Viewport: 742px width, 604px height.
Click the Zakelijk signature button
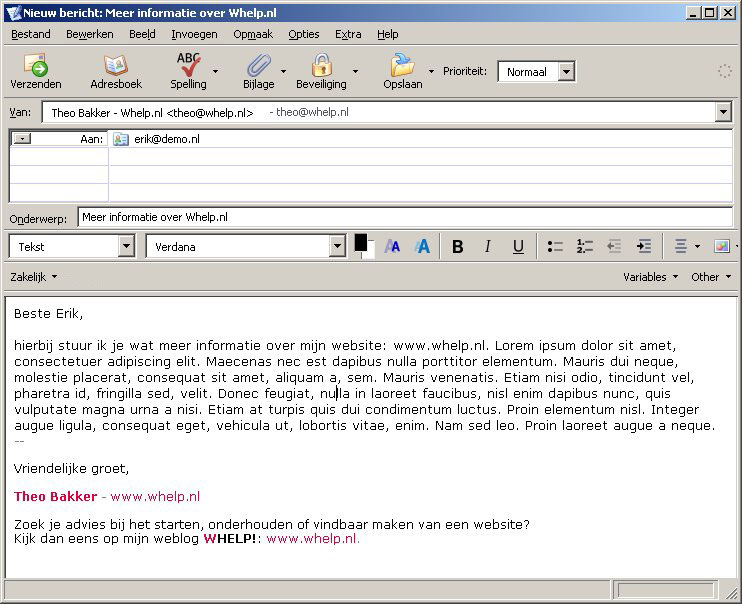tap(33, 277)
